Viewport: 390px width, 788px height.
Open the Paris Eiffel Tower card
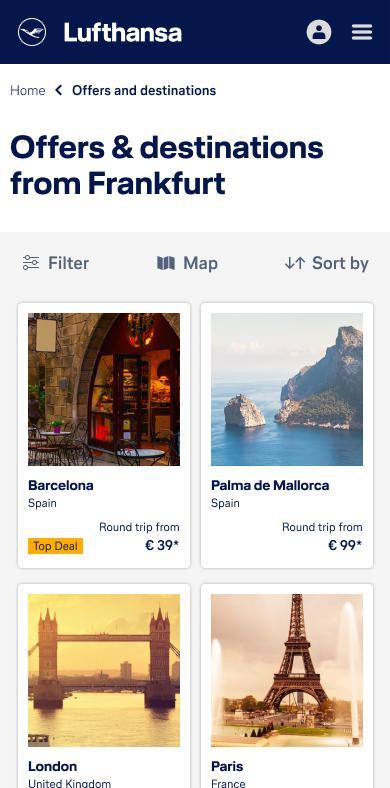tap(287, 686)
